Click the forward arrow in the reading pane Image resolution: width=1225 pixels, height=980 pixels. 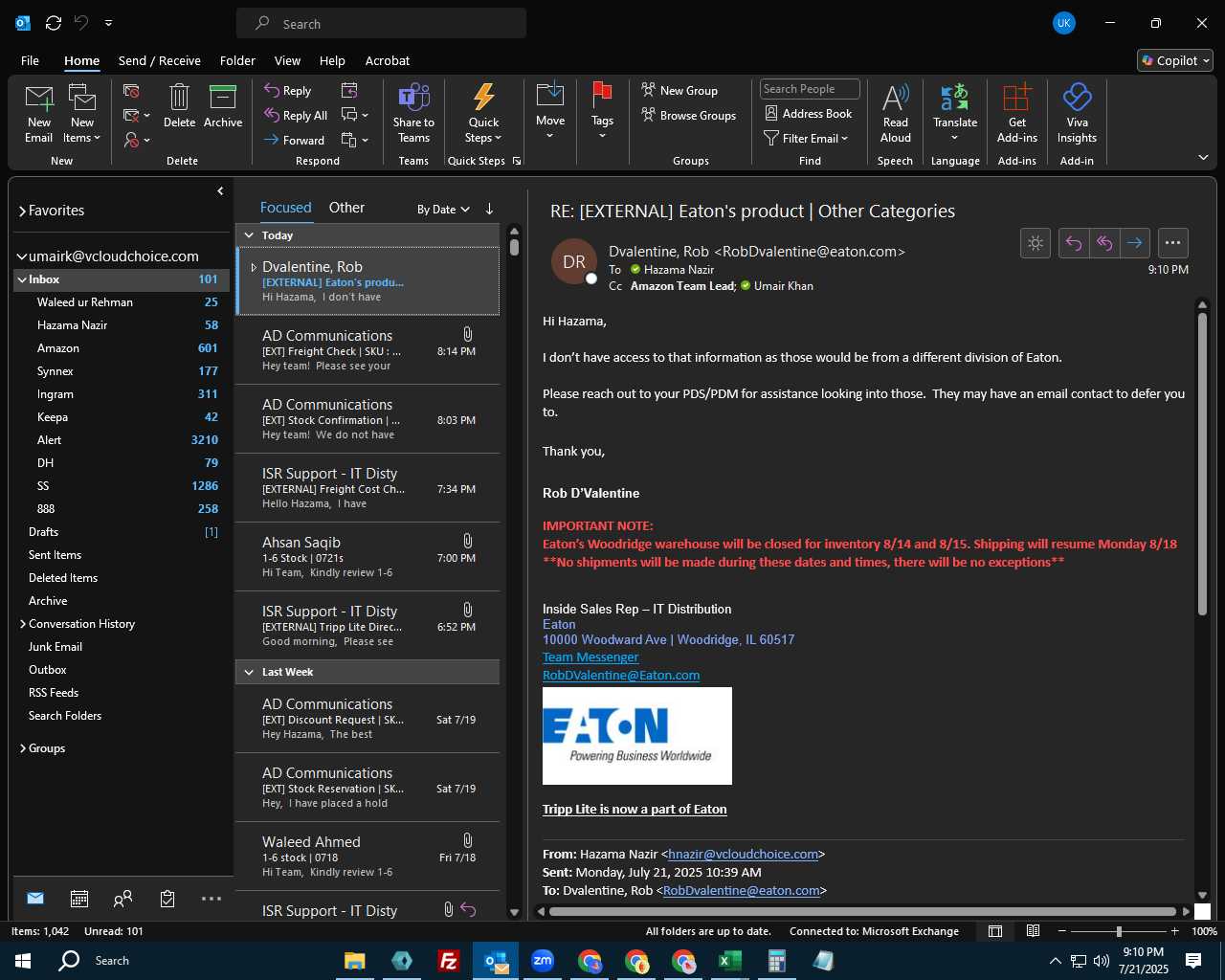[1135, 243]
